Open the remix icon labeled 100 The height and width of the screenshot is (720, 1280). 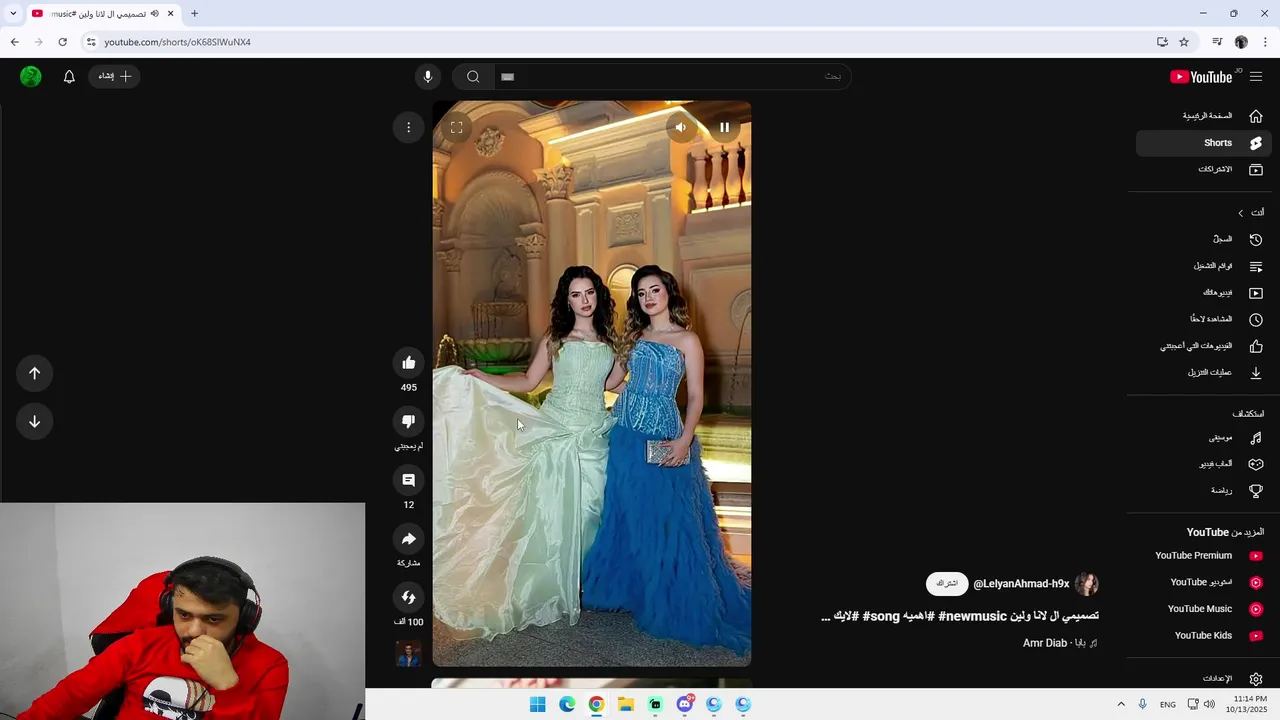click(408, 597)
